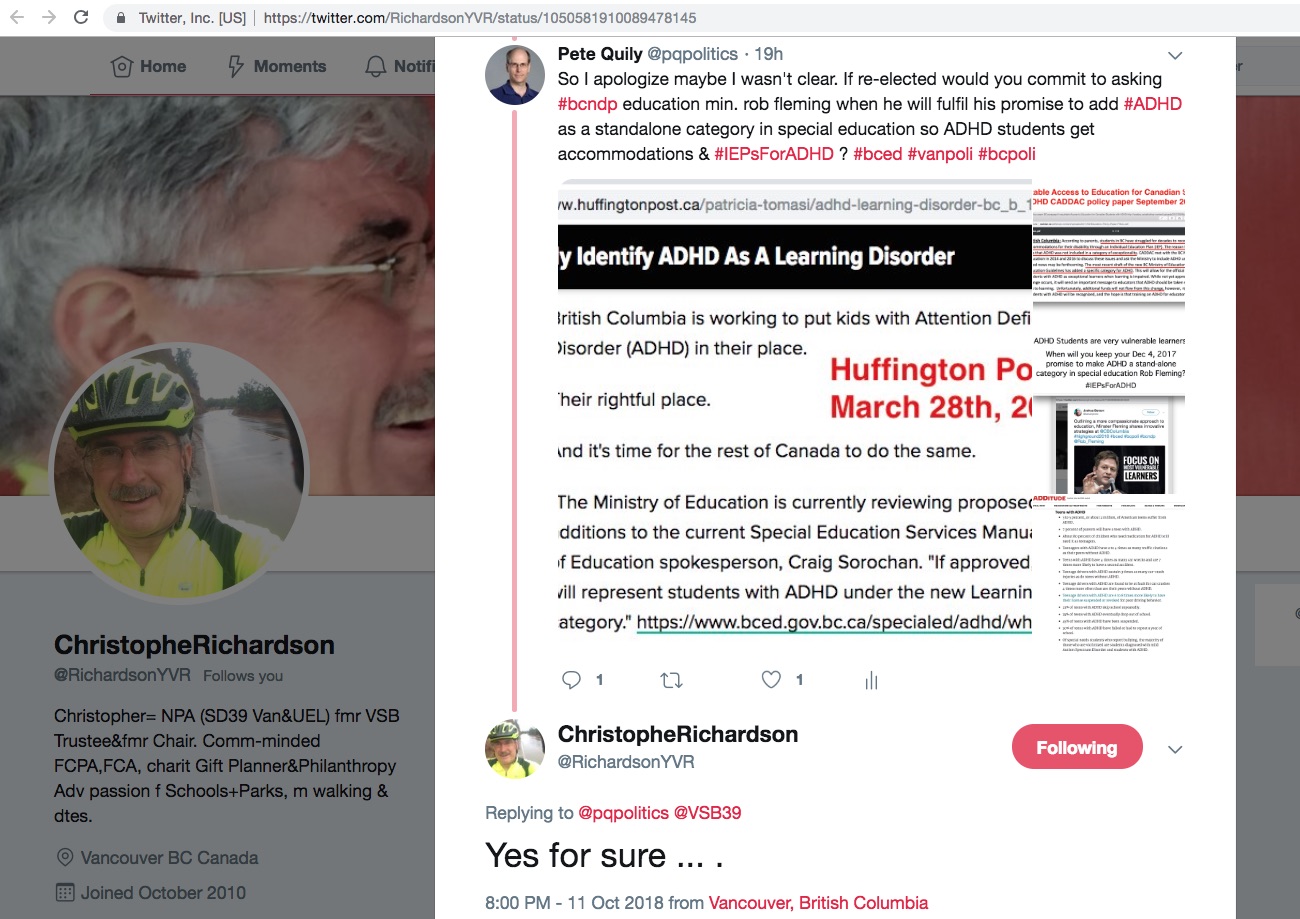The height and width of the screenshot is (919, 1300).
Task: Go to the Home tab
Action: (149, 66)
